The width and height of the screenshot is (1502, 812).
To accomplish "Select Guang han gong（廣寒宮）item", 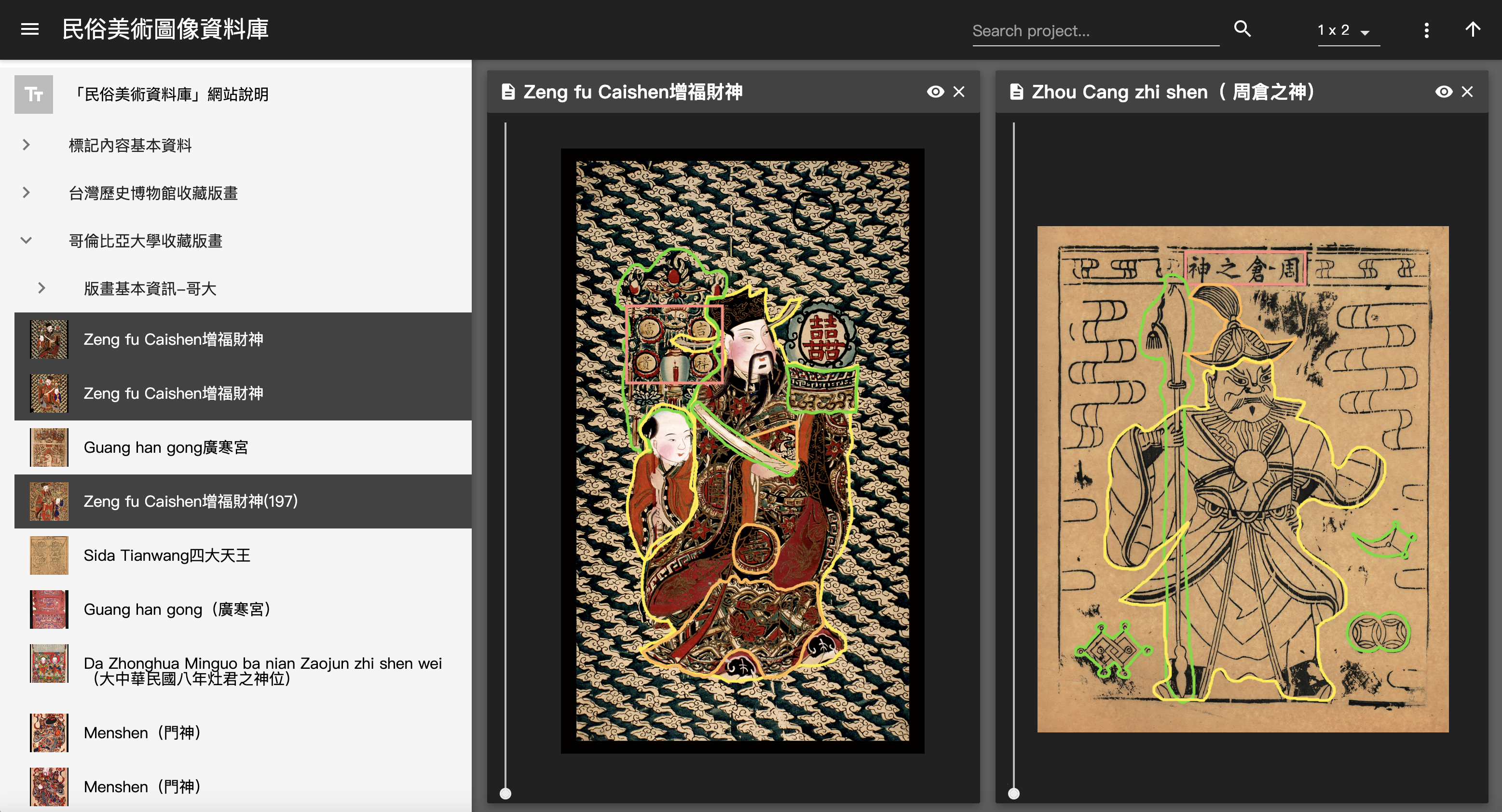I will (x=243, y=609).
